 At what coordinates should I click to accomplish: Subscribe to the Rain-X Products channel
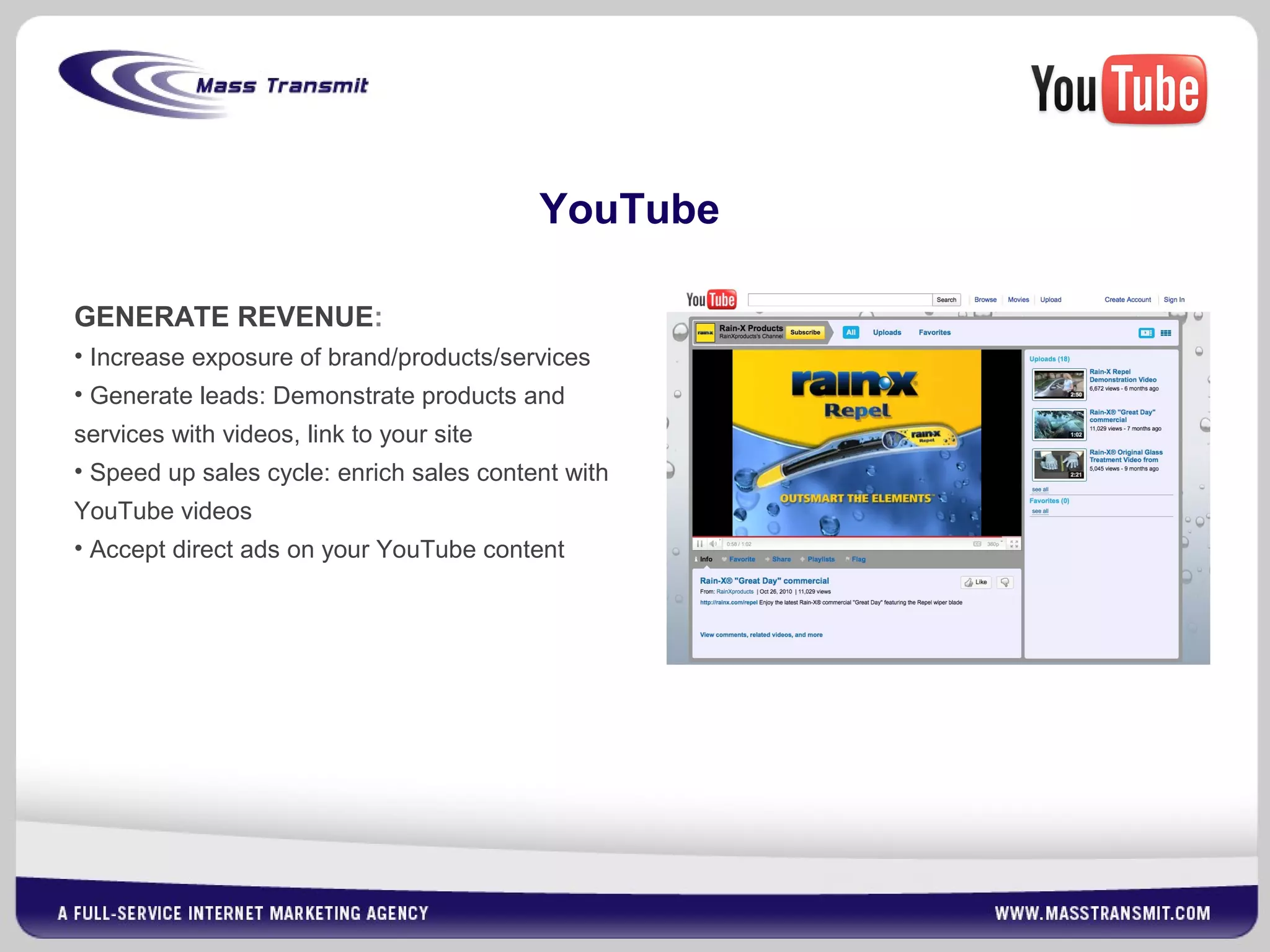[x=805, y=332]
